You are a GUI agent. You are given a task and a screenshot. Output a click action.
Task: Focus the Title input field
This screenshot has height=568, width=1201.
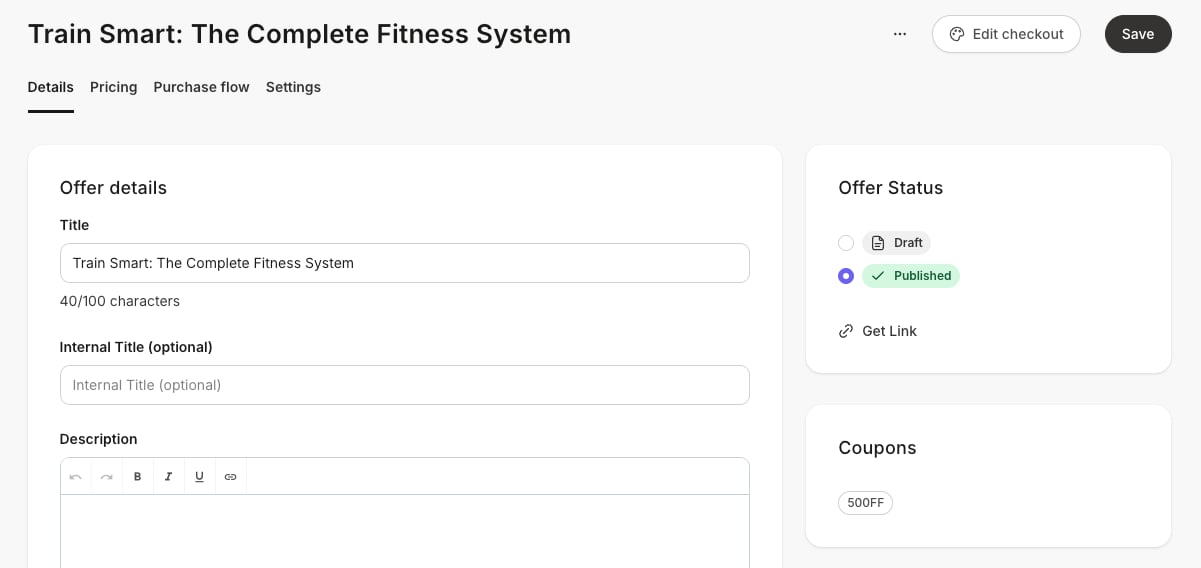pos(405,263)
